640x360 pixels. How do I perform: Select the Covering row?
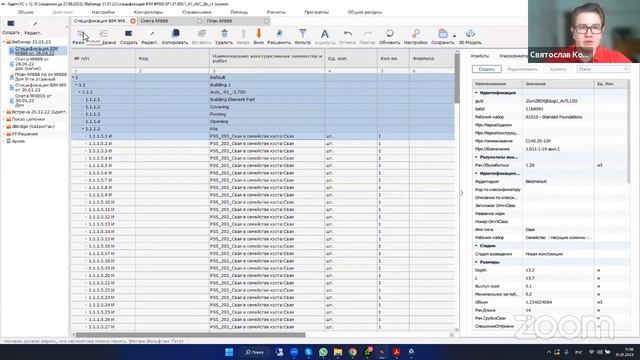click(x=263, y=107)
